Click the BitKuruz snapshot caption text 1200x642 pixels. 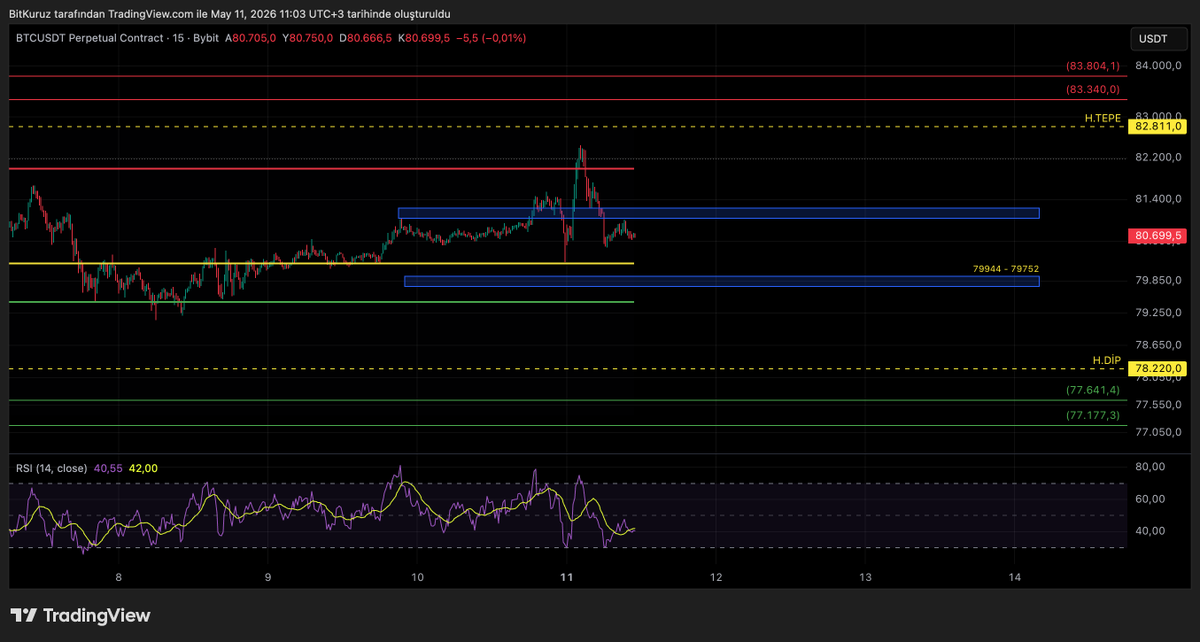click(229, 13)
